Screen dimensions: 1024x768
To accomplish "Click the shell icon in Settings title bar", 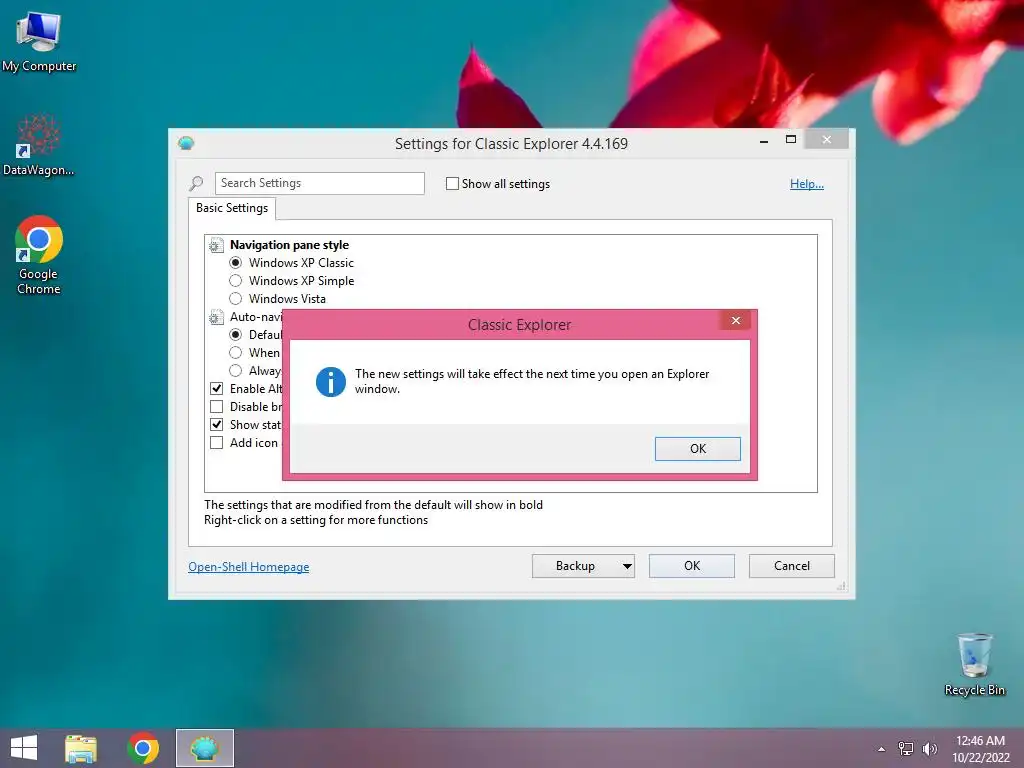I will [x=186, y=143].
